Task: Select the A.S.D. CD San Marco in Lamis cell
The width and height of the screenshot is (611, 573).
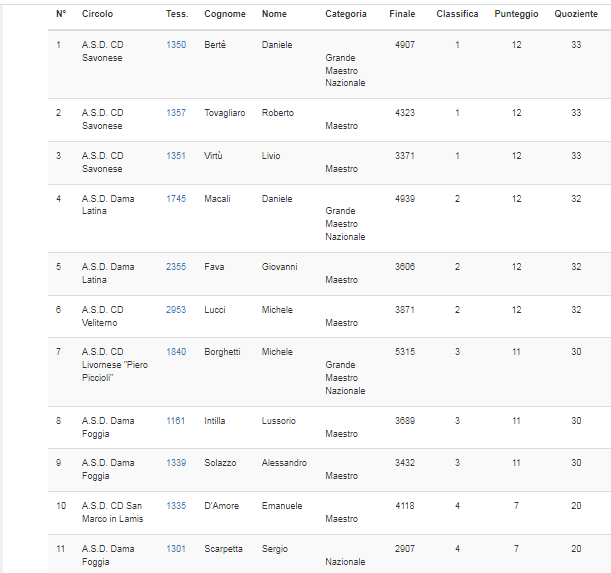Action: [x=112, y=512]
